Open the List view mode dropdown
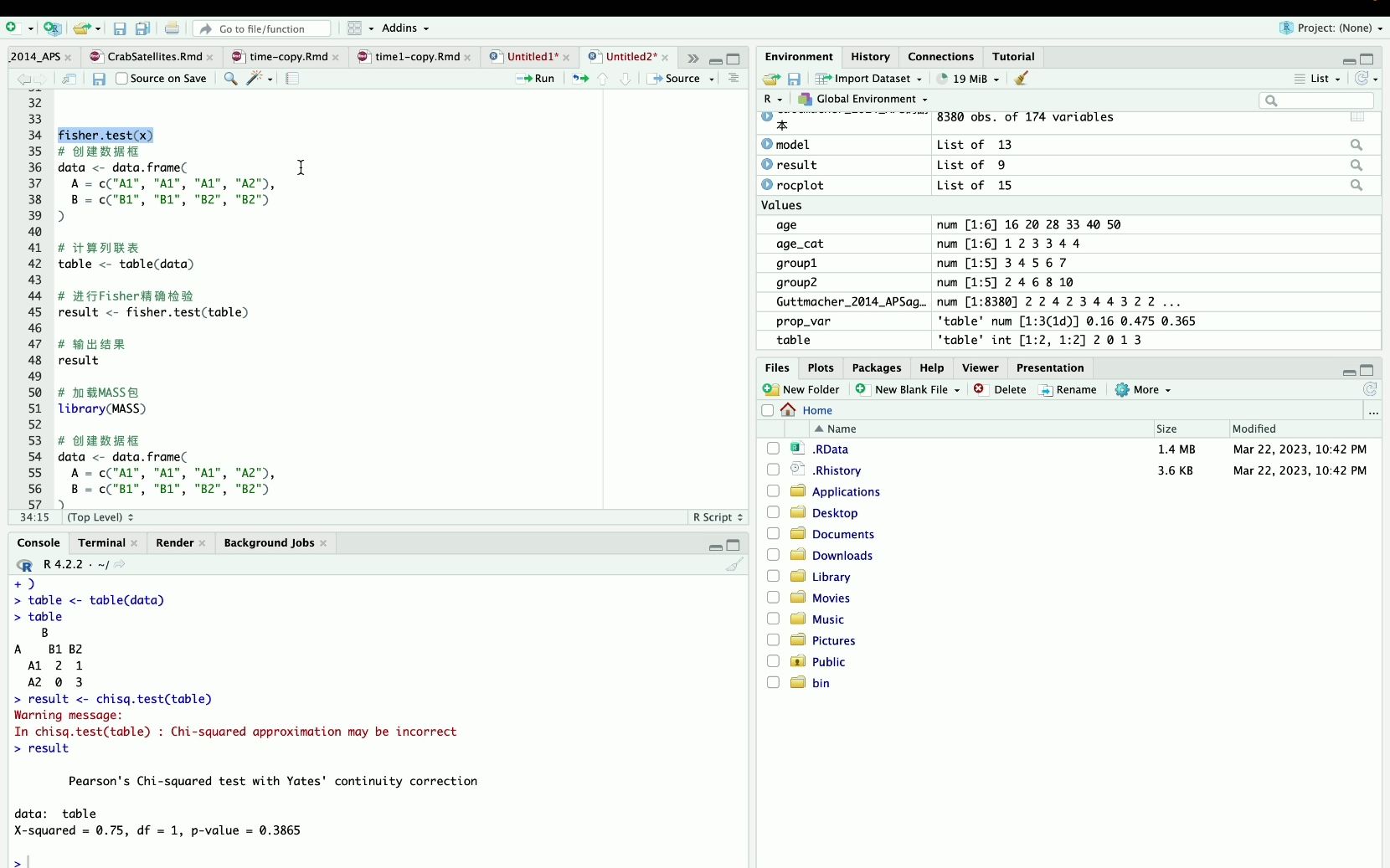The height and width of the screenshot is (868, 1390). tap(1317, 79)
